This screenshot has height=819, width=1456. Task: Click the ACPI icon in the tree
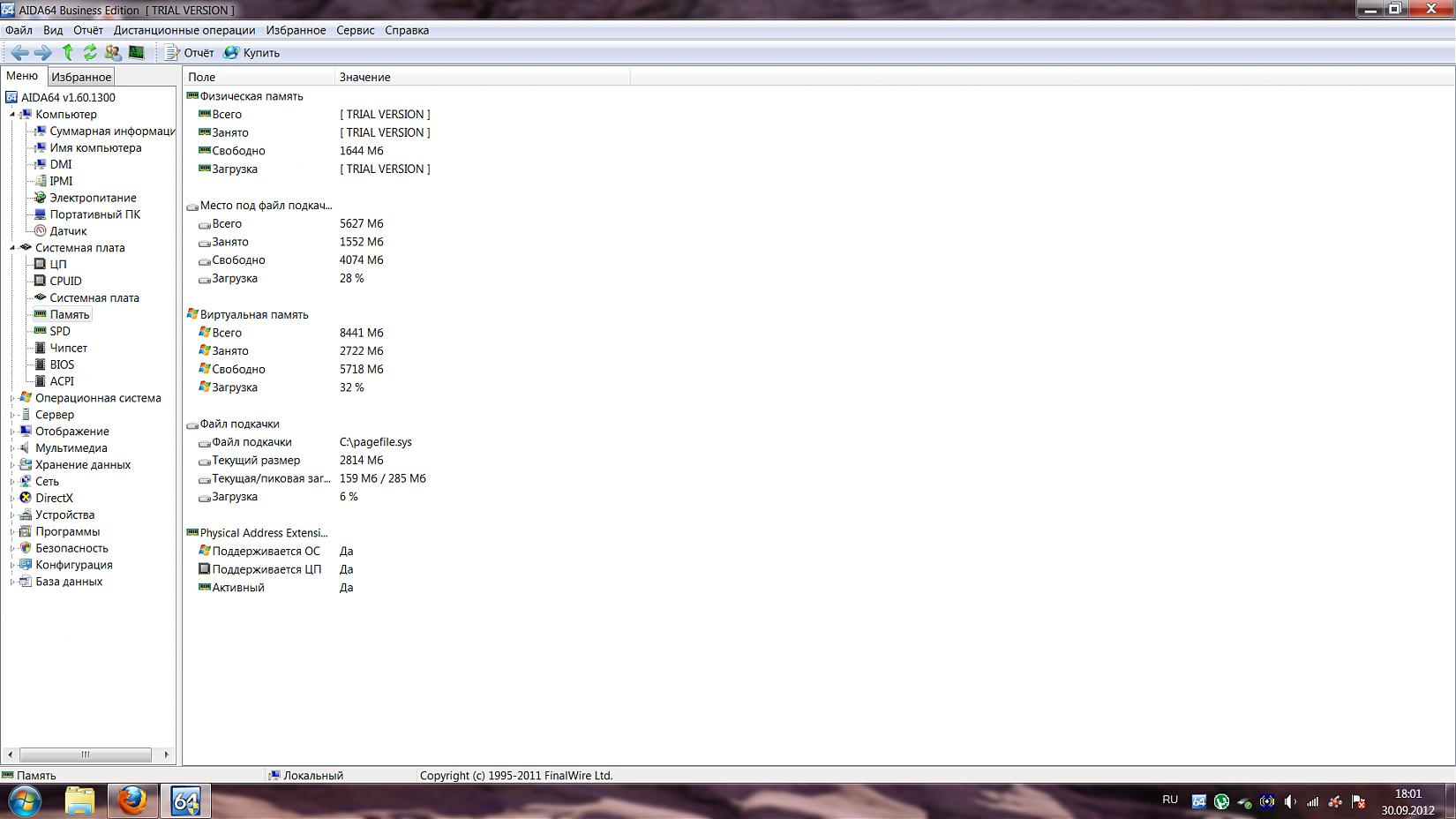(x=40, y=381)
